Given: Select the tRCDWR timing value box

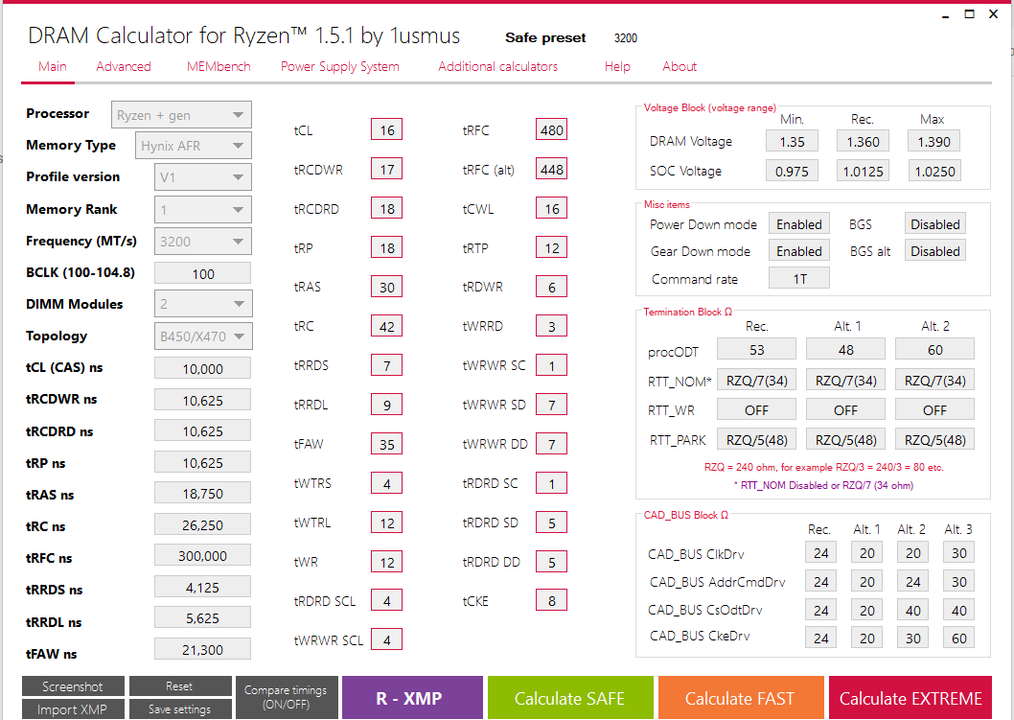Looking at the screenshot, I should [387, 169].
